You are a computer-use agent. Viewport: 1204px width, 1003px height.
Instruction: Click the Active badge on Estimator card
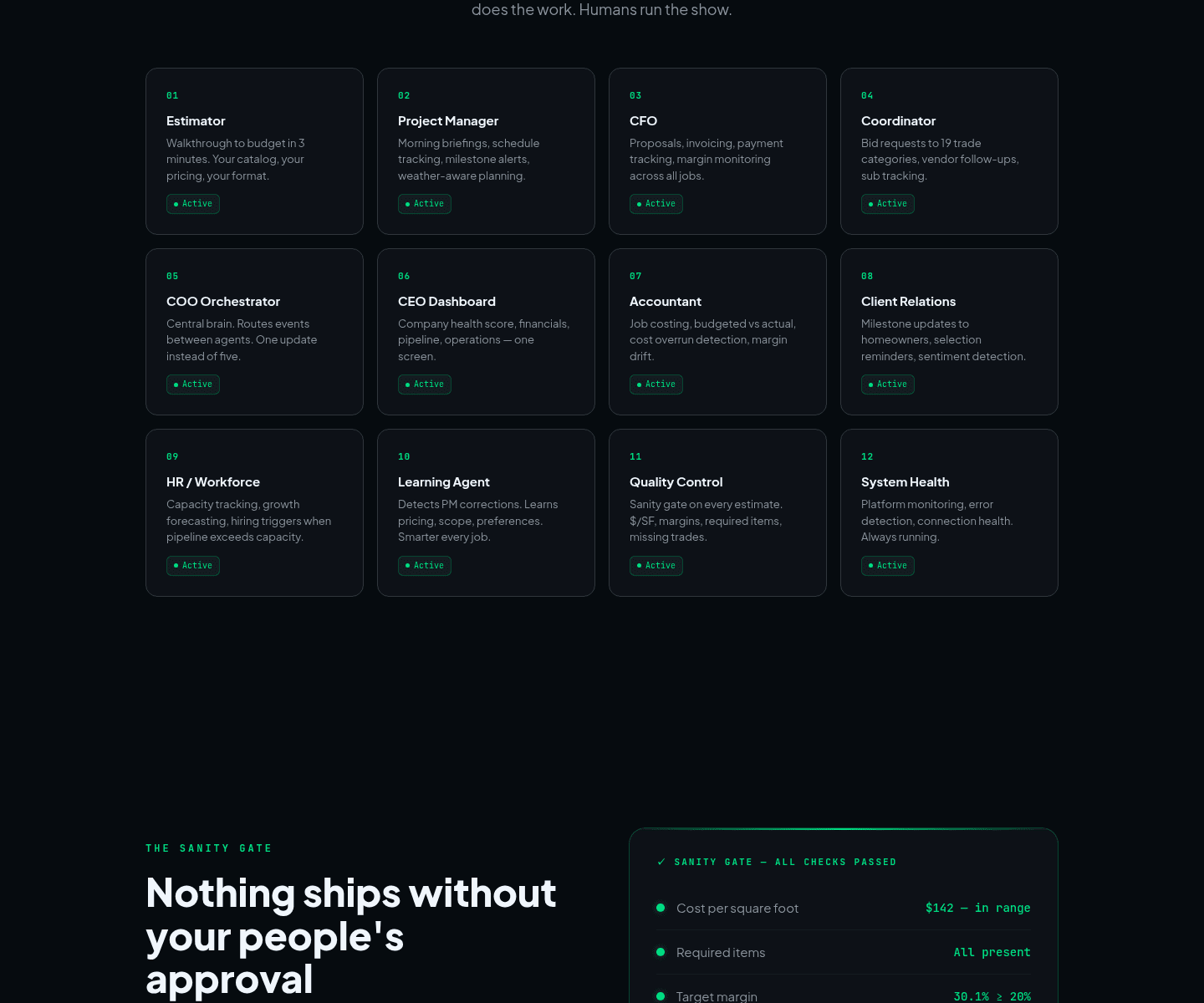coord(193,204)
